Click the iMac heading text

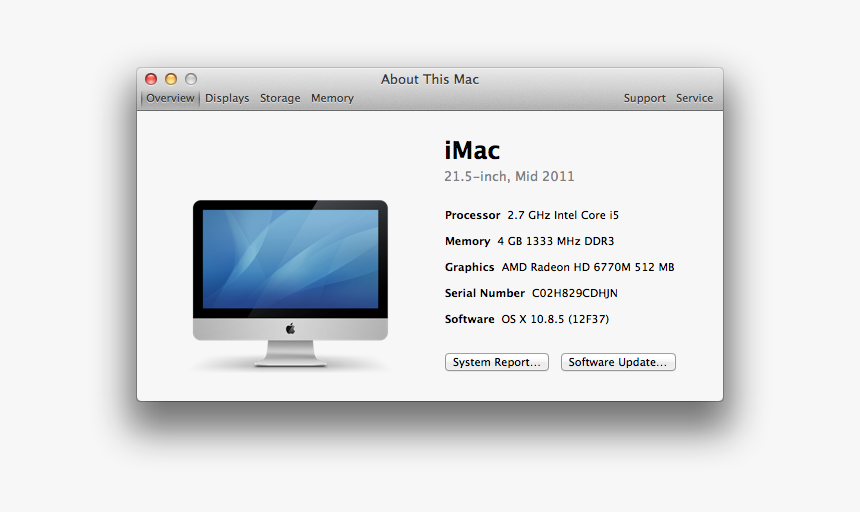click(x=472, y=150)
